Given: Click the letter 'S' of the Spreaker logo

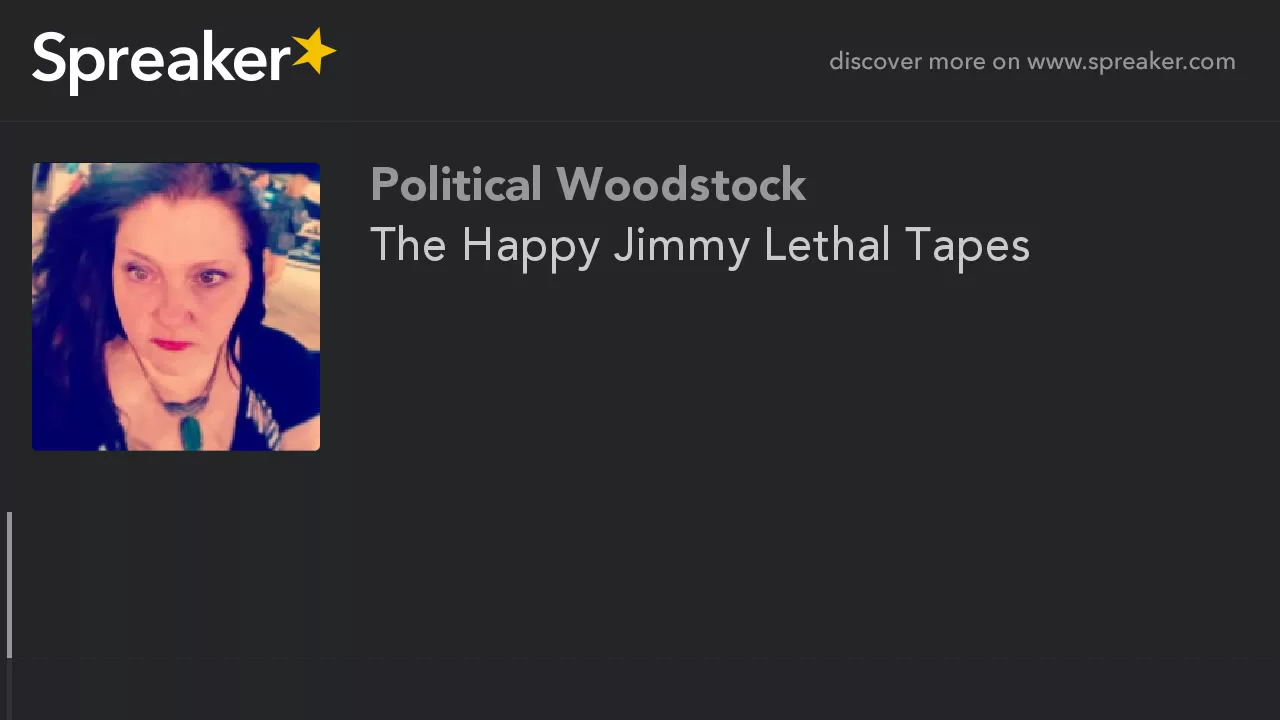Looking at the screenshot, I should pyautogui.click(x=52, y=58).
